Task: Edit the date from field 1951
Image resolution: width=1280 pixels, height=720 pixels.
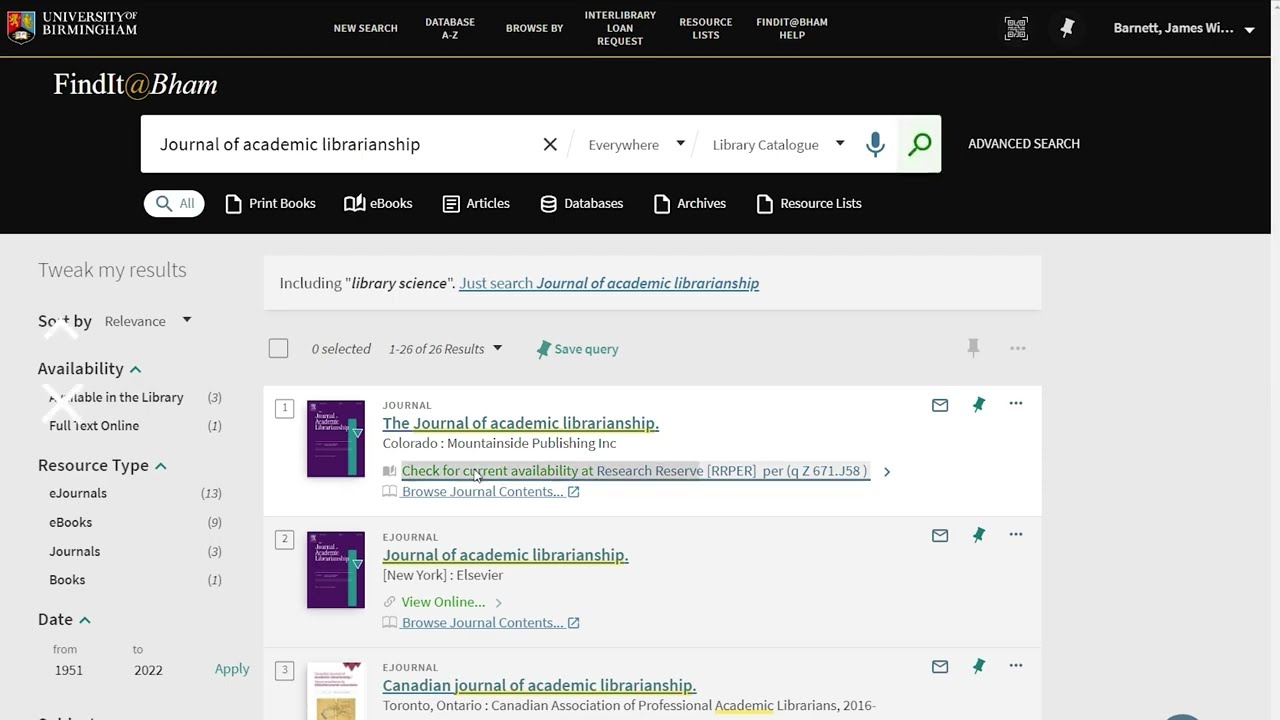Action: pyautogui.click(x=69, y=670)
